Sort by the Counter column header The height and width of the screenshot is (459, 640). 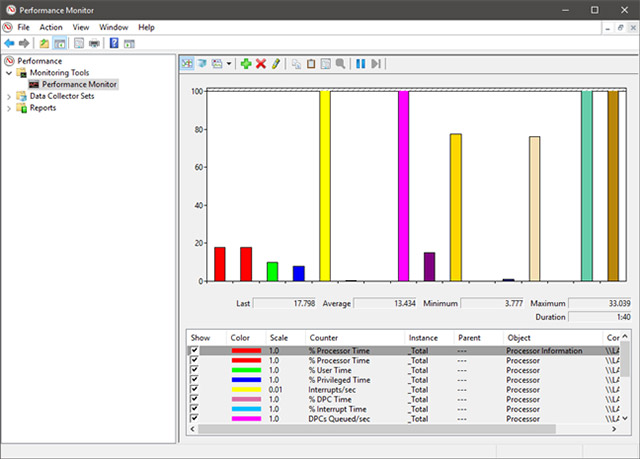click(323, 338)
